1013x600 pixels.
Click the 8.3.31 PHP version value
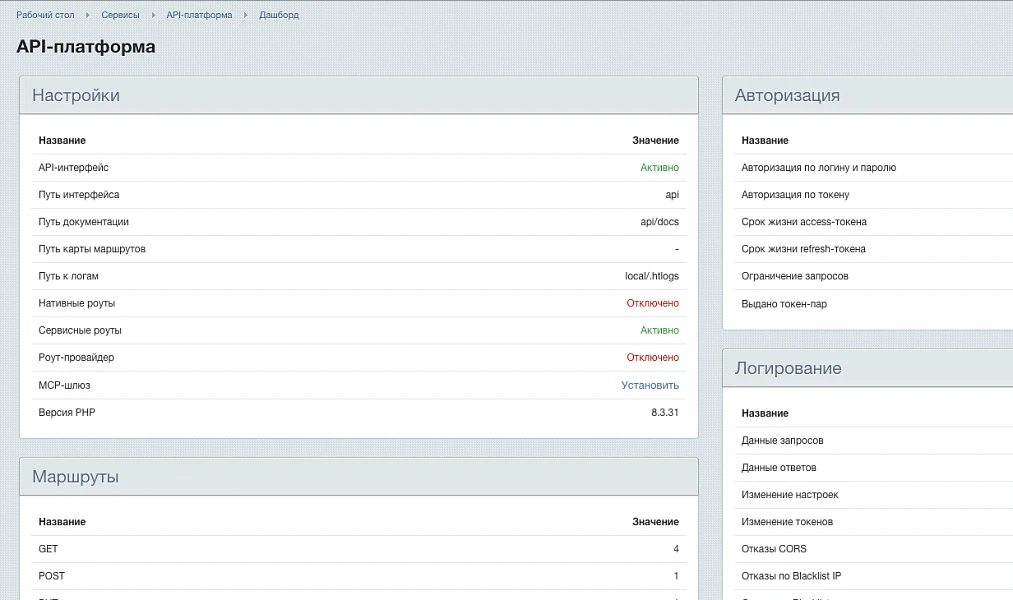pos(665,412)
